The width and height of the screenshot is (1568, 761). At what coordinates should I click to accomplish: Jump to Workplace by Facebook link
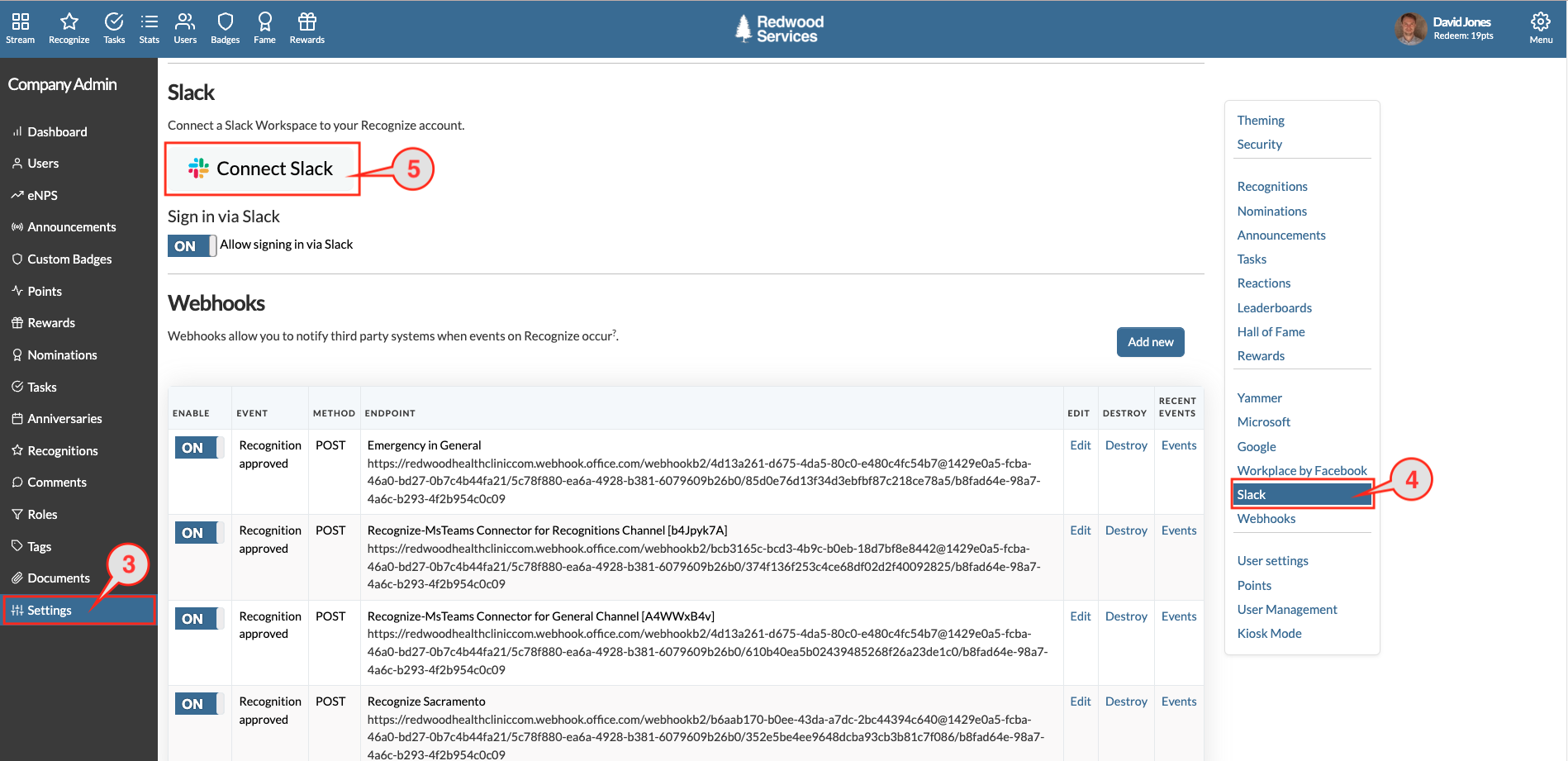[x=1302, y=471]
